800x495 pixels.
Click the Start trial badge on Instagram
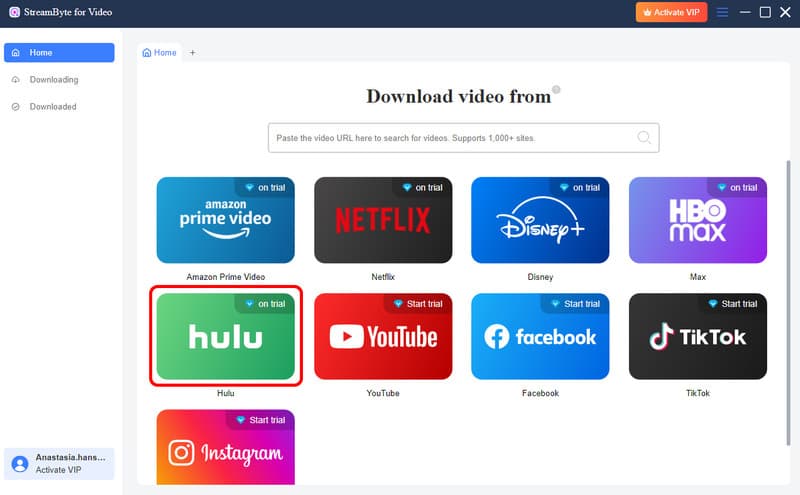pyautogui.click(x=261, y=420)
